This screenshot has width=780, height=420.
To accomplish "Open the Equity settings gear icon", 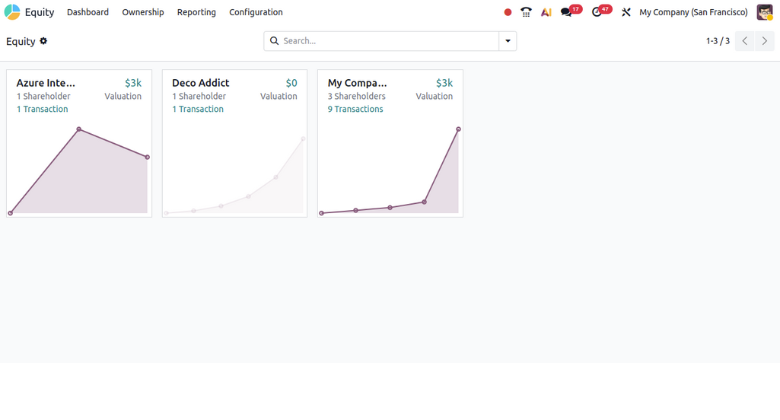I will point(43,41).
